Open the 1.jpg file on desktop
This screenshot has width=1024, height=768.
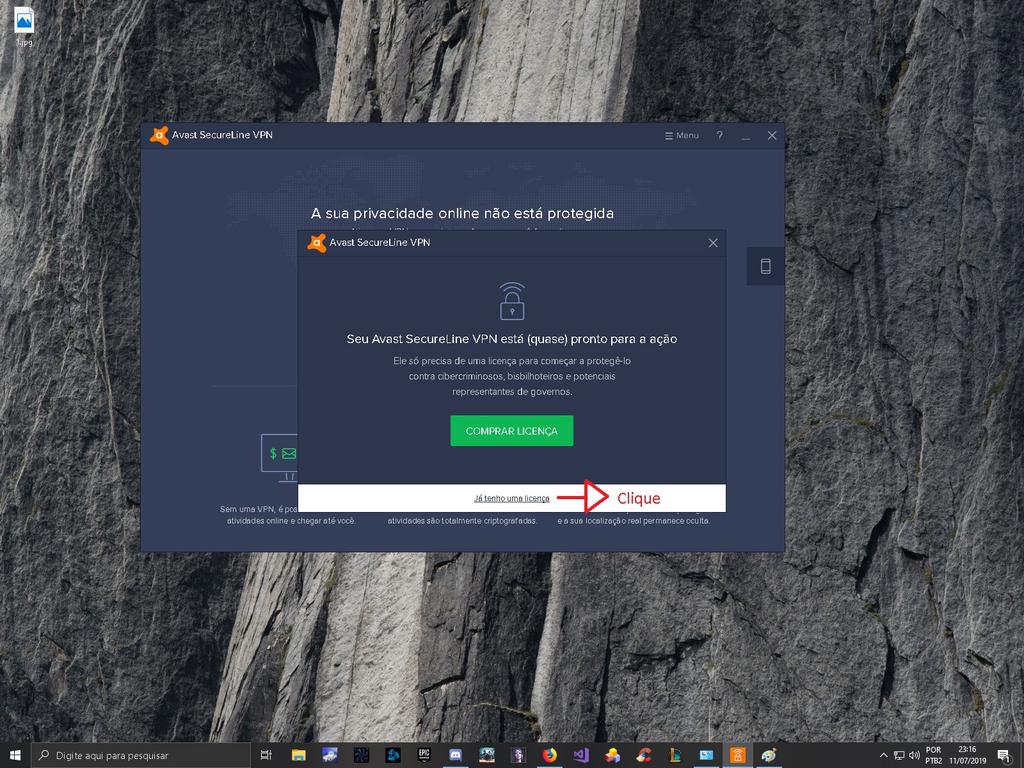[24, 27]
